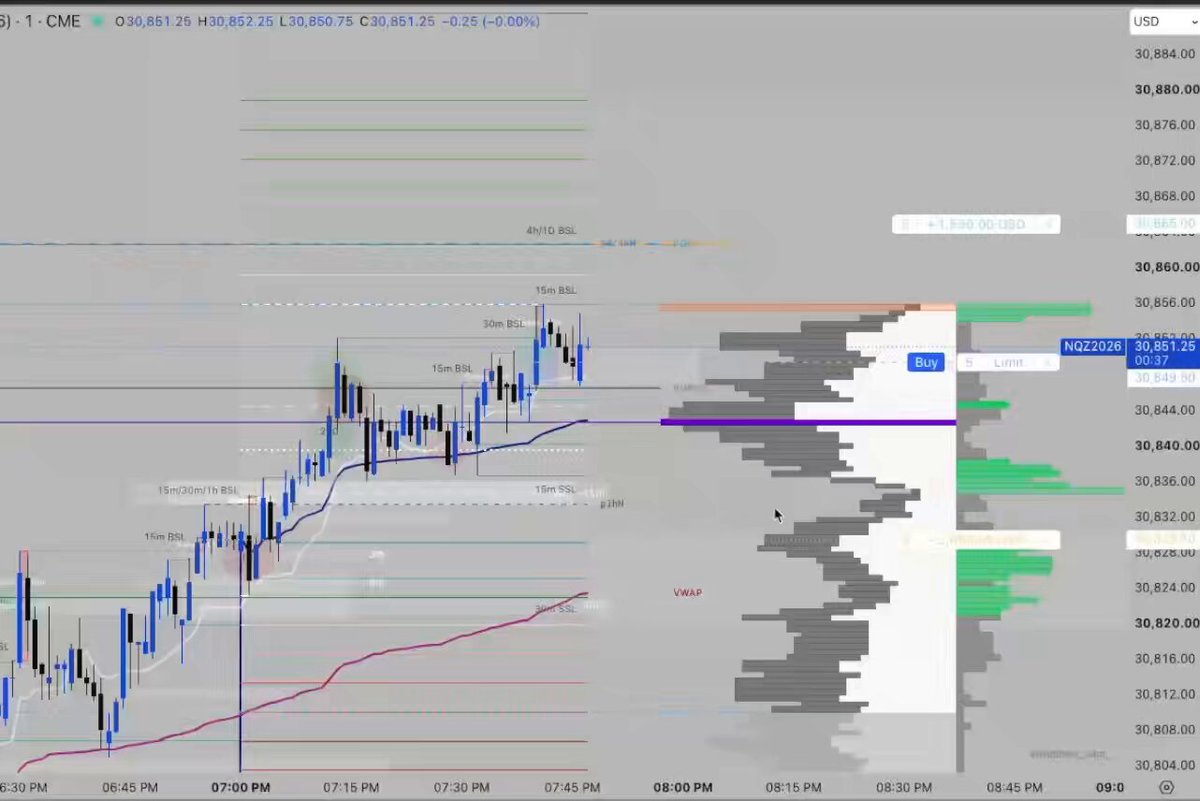This screenshot has height=801, width=1200.
Task: Click the 06:45 PM time axis label
Action: coord(130,787)
